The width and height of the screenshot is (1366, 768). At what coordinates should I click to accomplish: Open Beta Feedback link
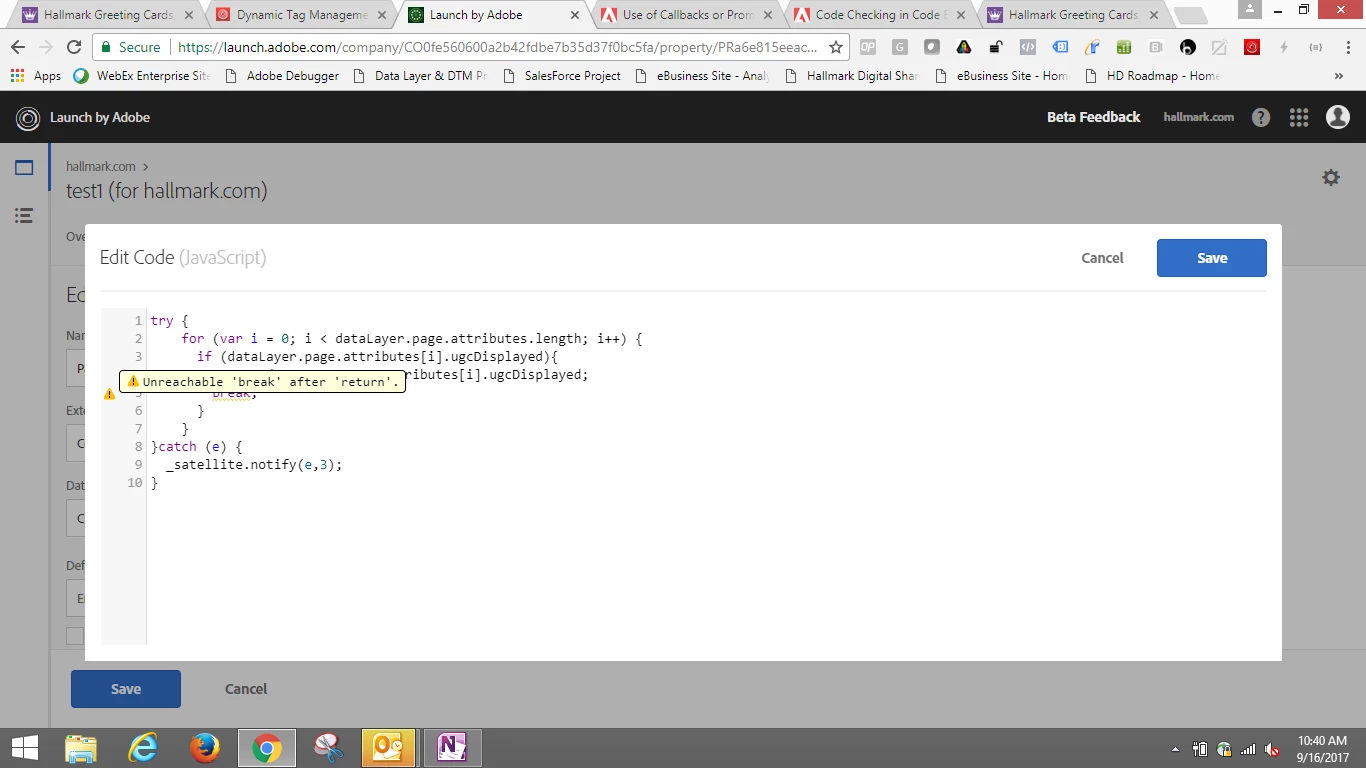click(1093, 117)
